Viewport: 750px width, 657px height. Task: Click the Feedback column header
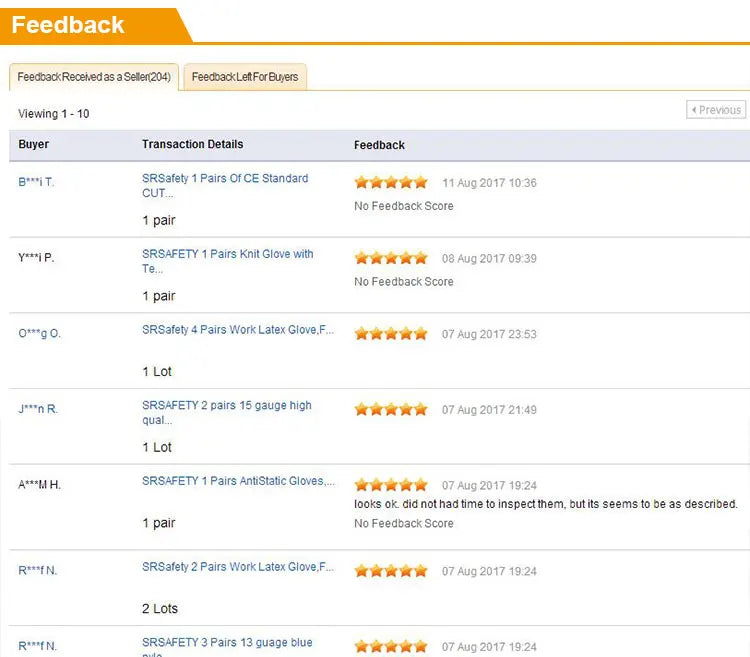click(x=379, y=145)
